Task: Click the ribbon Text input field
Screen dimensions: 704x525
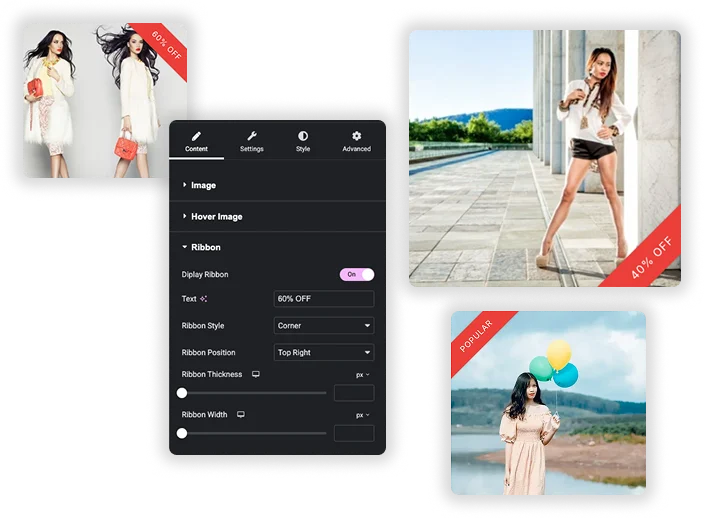Action: coord(324,299)
